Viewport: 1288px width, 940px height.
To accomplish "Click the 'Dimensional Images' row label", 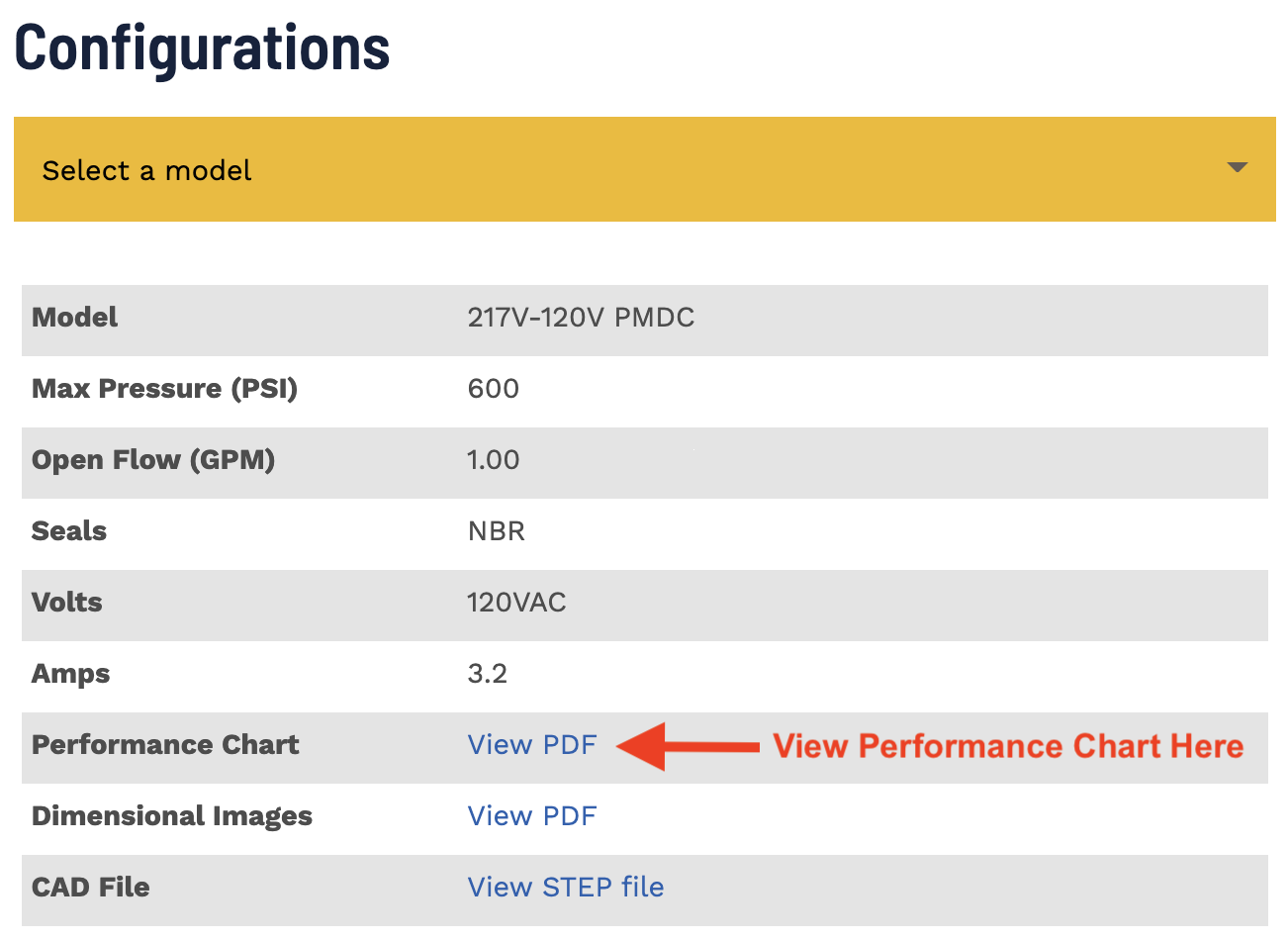I will pos(171,815).
